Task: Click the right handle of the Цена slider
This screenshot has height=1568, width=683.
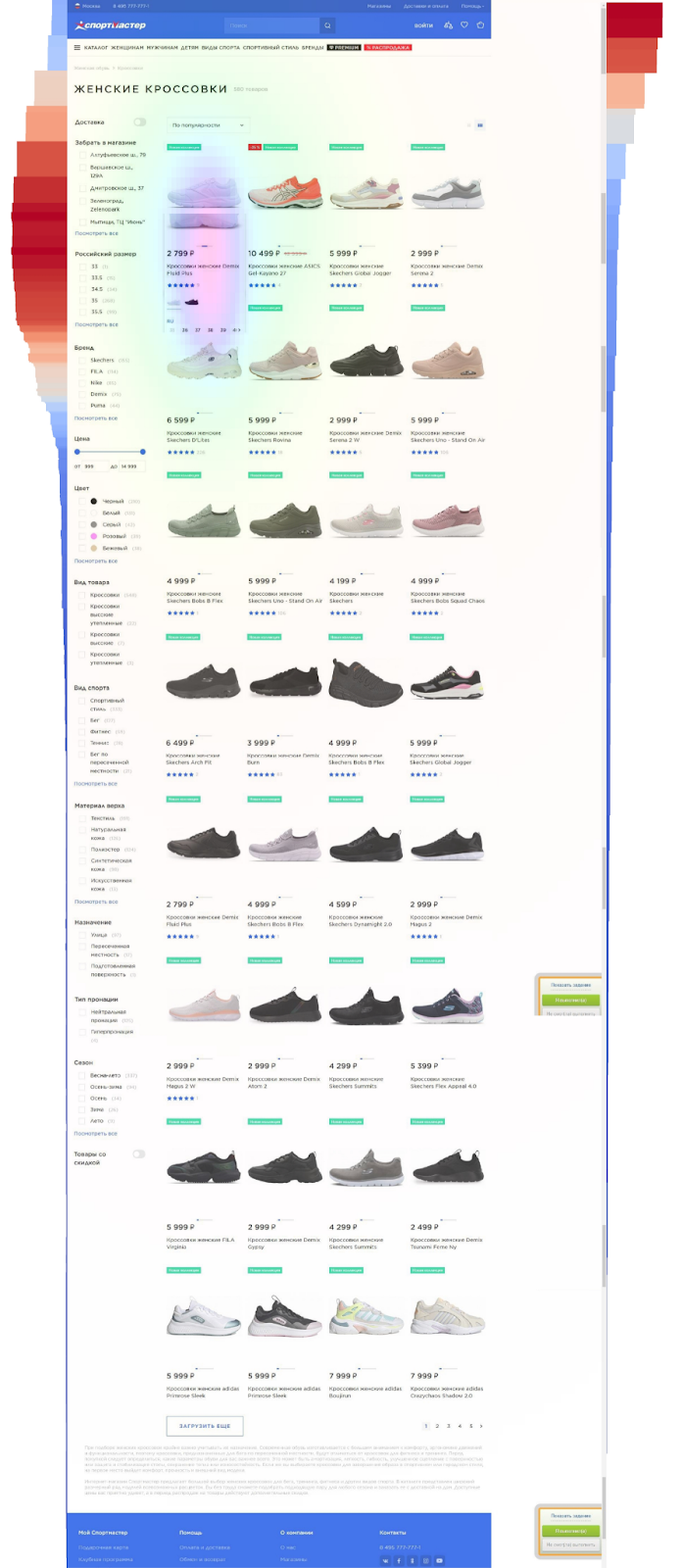Action: point(143,452)
